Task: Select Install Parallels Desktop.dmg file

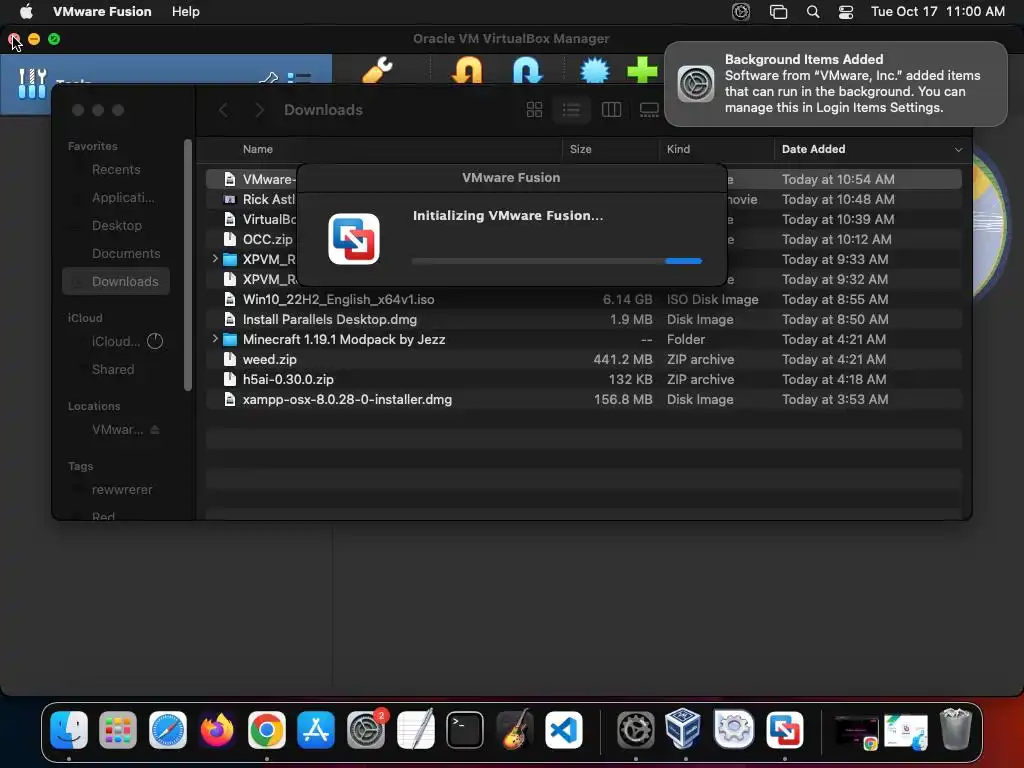Action: [584, 319]
